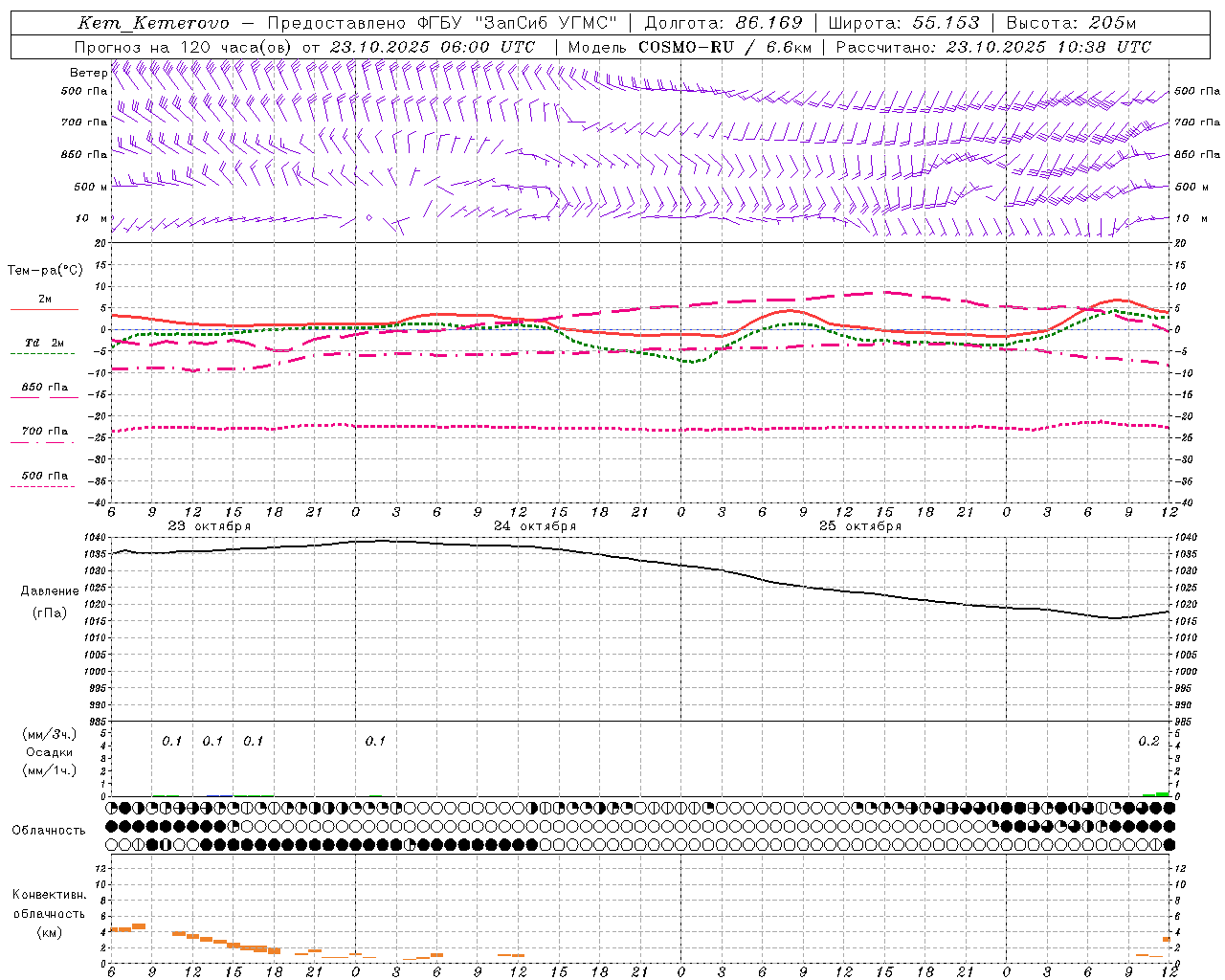Click the 0.2 precipitation value

(1149, 741)
